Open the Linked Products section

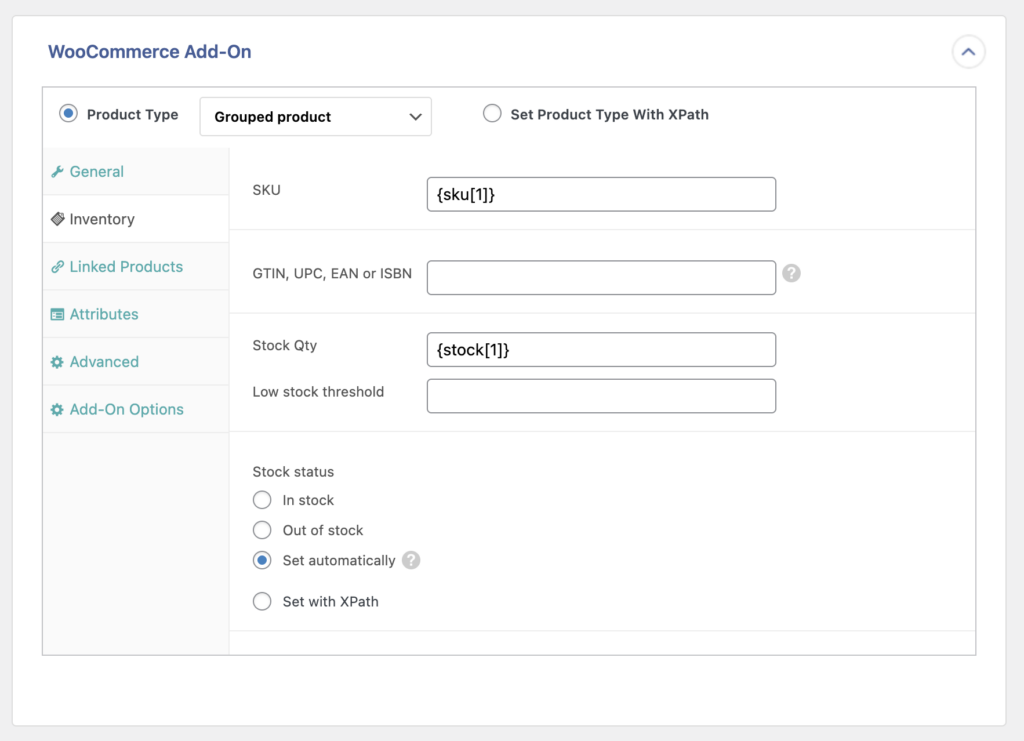click(126, 266)
